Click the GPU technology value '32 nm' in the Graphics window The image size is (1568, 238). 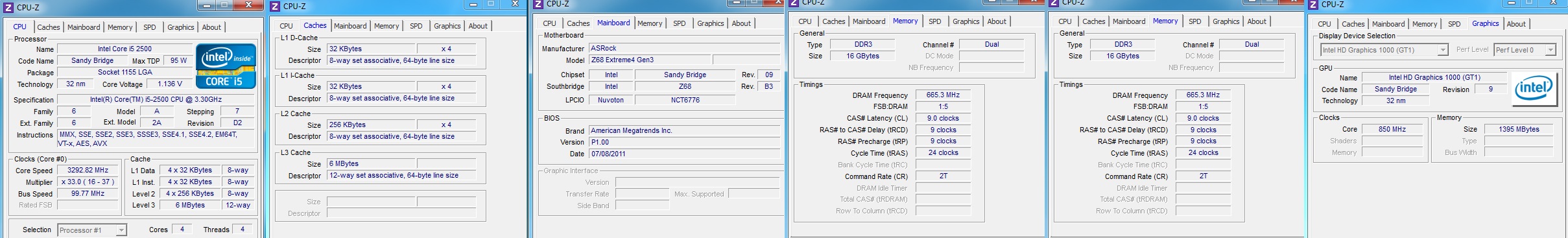[1396, 101]
